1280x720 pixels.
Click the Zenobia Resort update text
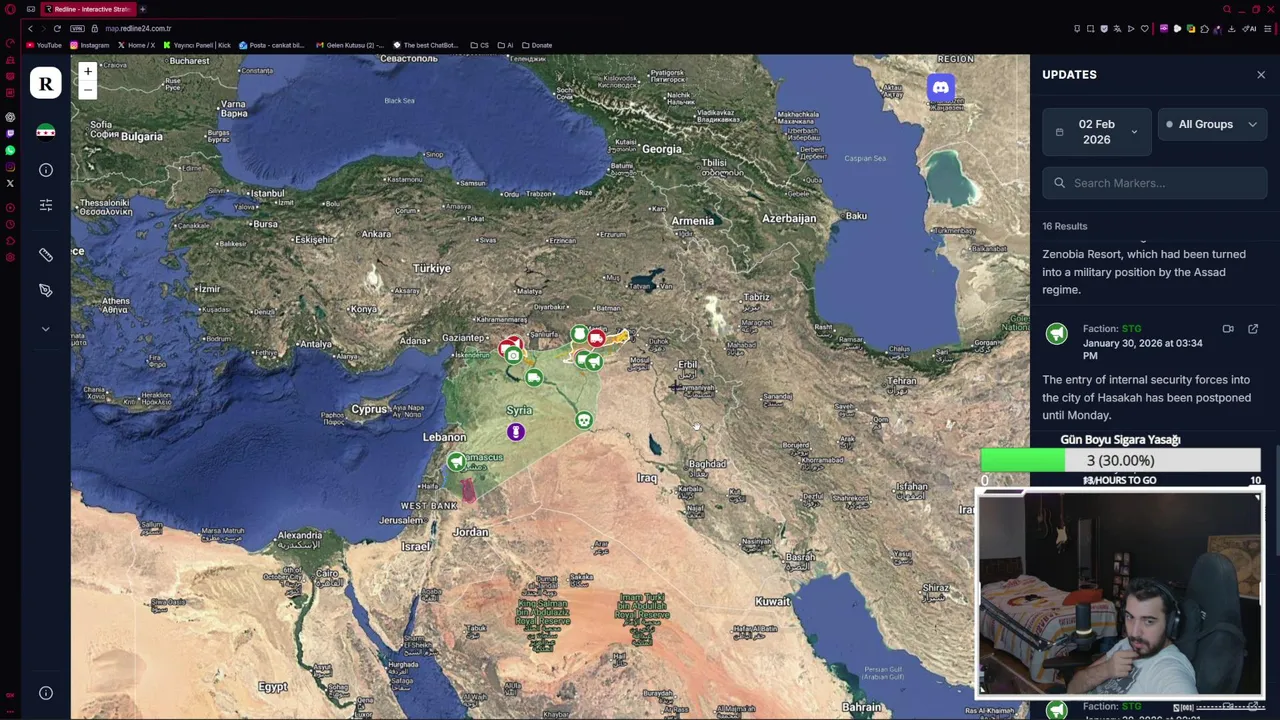click(x=1144, y=271)
